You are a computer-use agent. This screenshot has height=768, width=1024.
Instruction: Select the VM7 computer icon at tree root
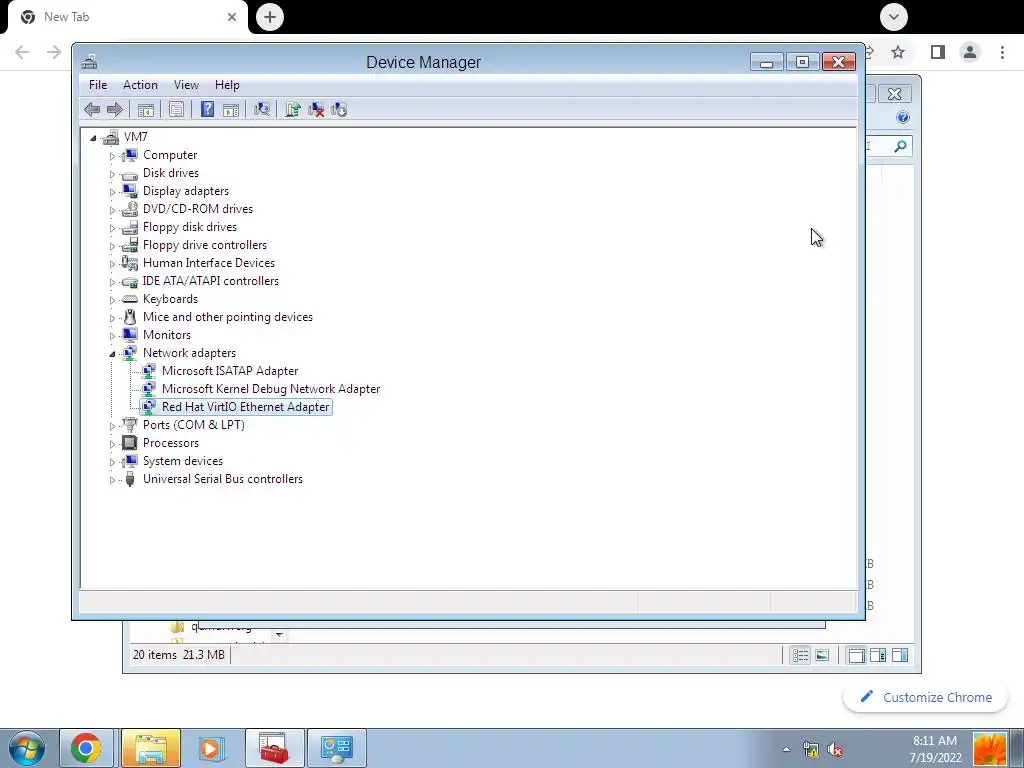coord(112,137)
